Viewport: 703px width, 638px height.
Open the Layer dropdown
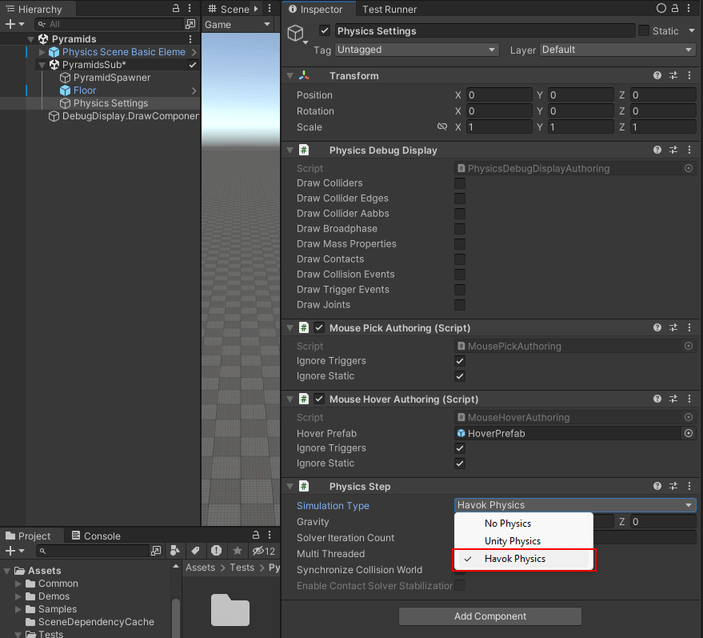(x=618, y=50)
